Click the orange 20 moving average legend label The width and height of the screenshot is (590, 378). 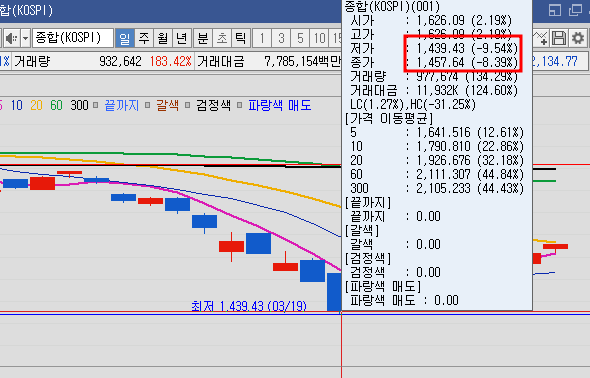pyautogui.click(x=36, y=105)
